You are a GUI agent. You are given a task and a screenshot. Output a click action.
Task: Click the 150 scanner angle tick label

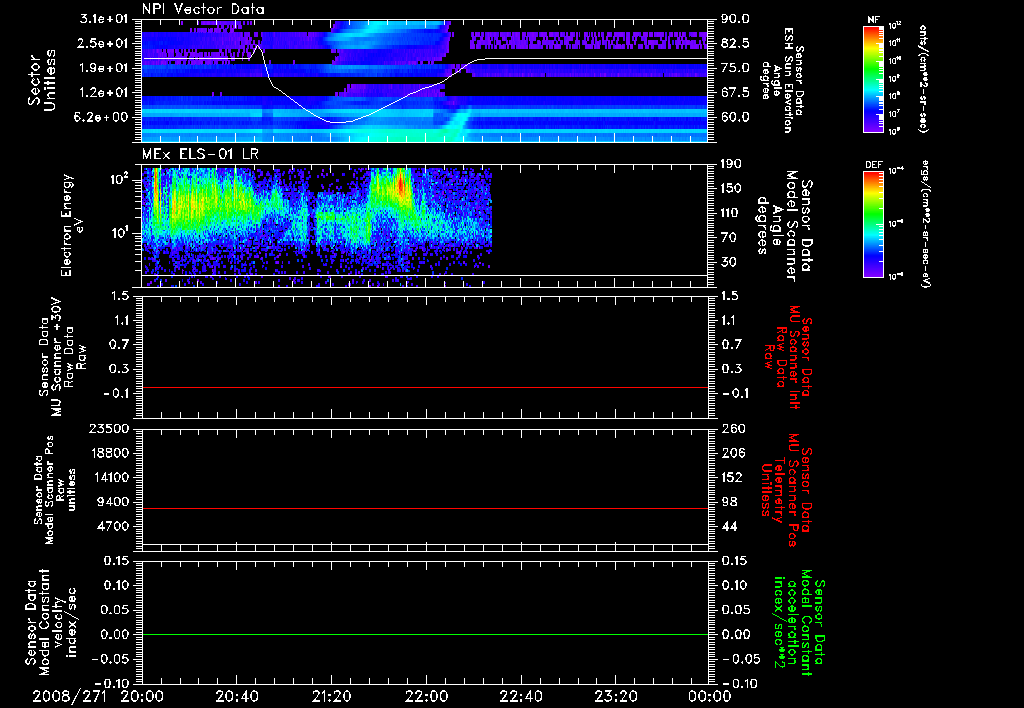click(732, 189)
